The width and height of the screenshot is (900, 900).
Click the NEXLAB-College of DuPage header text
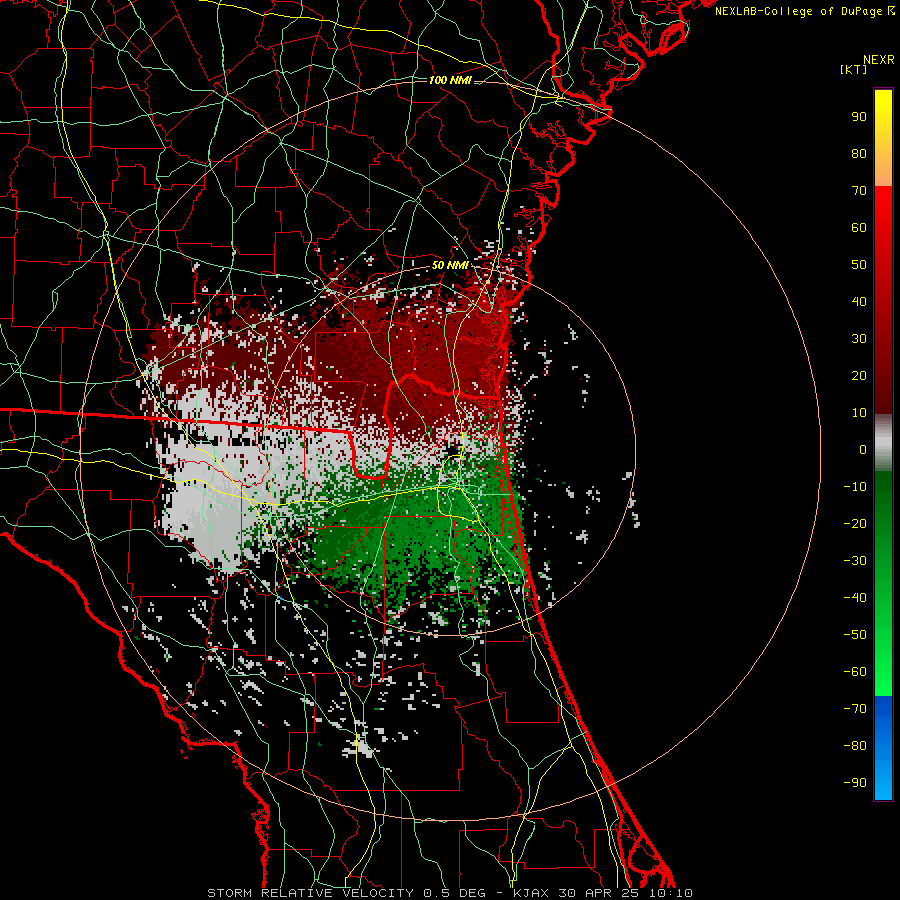[804, 11]
